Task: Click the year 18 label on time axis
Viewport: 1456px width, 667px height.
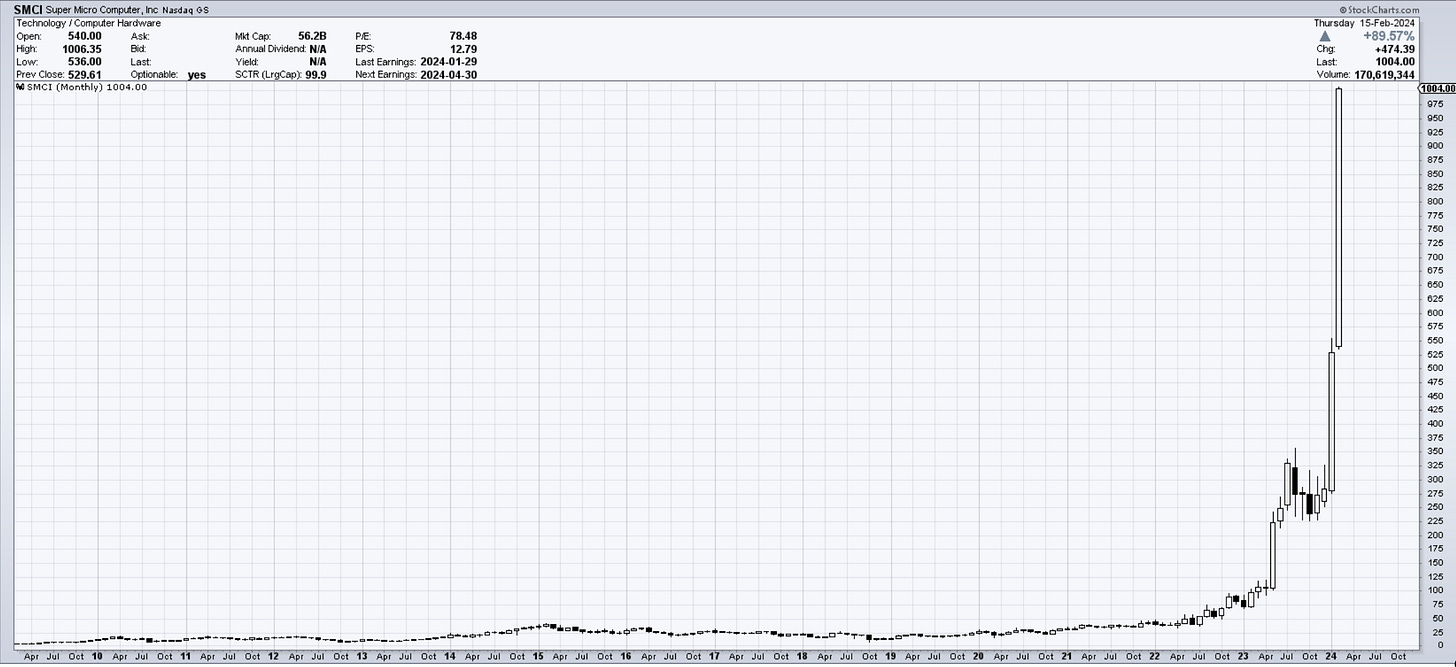Action: [x=802, y=657]
